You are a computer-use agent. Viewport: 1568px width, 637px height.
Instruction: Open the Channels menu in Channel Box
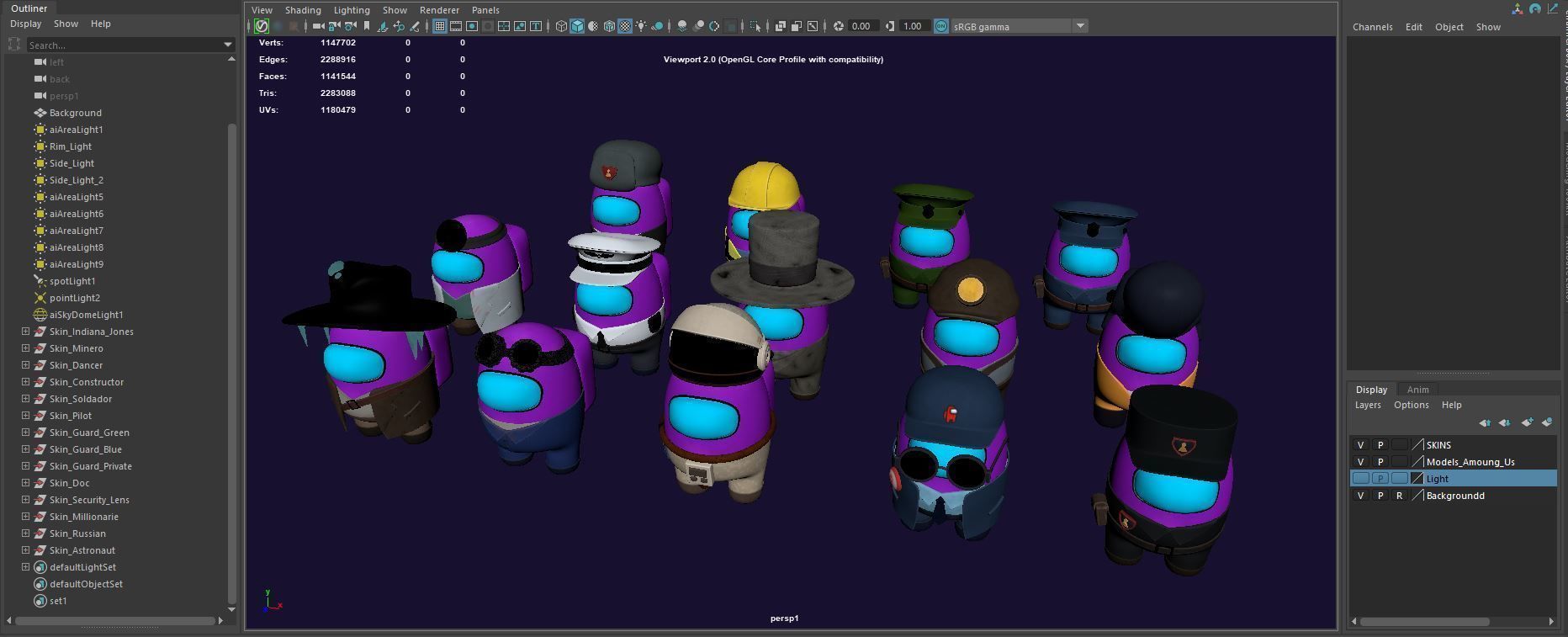[x=1372, y=27]
